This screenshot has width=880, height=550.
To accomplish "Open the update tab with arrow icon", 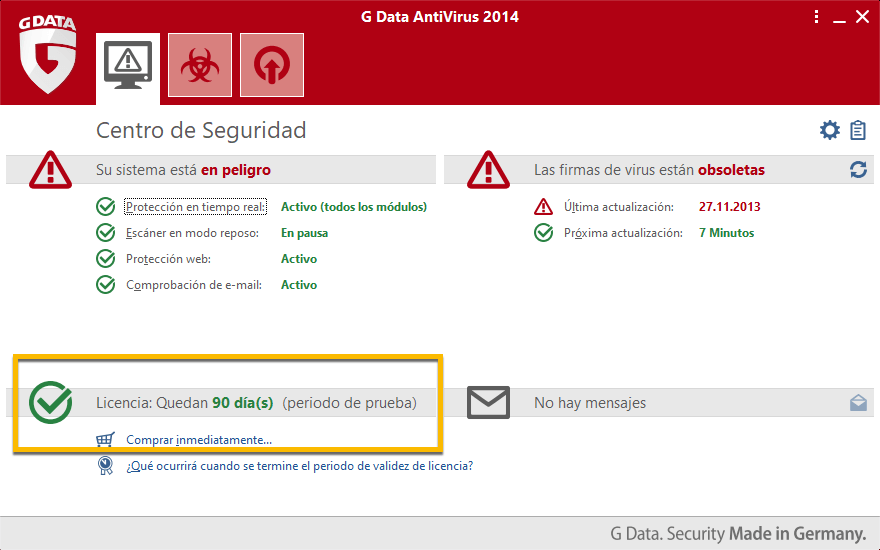I will (272, 65).
